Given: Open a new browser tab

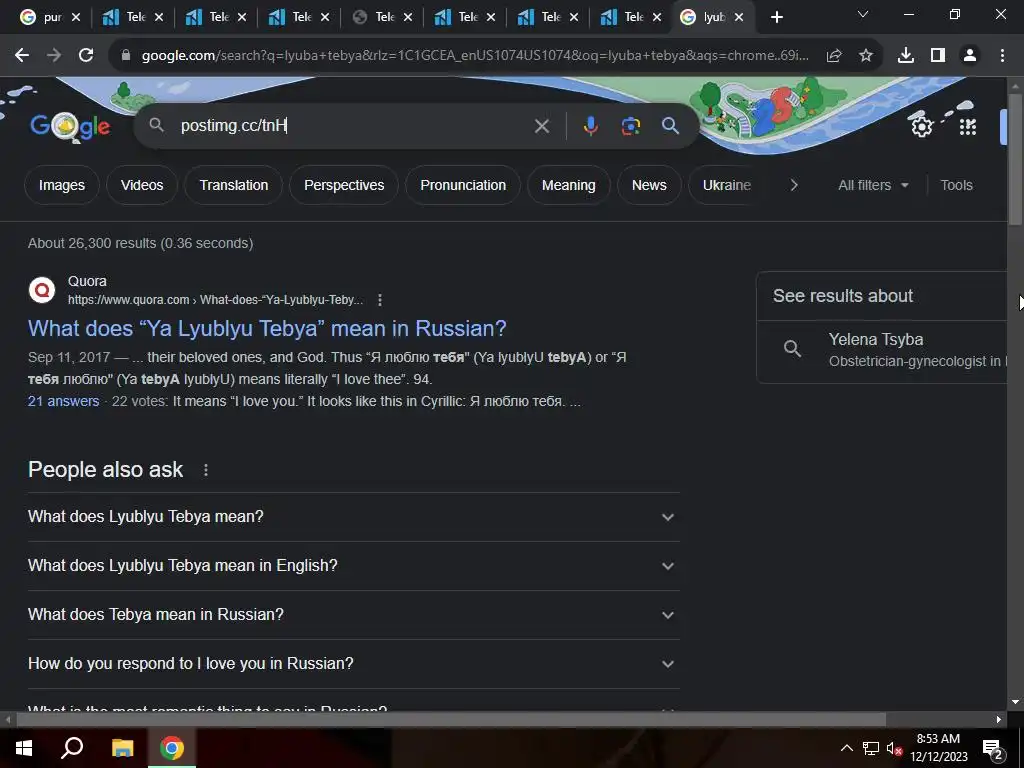Looking at the screenshot, I should tap(776, 17).
